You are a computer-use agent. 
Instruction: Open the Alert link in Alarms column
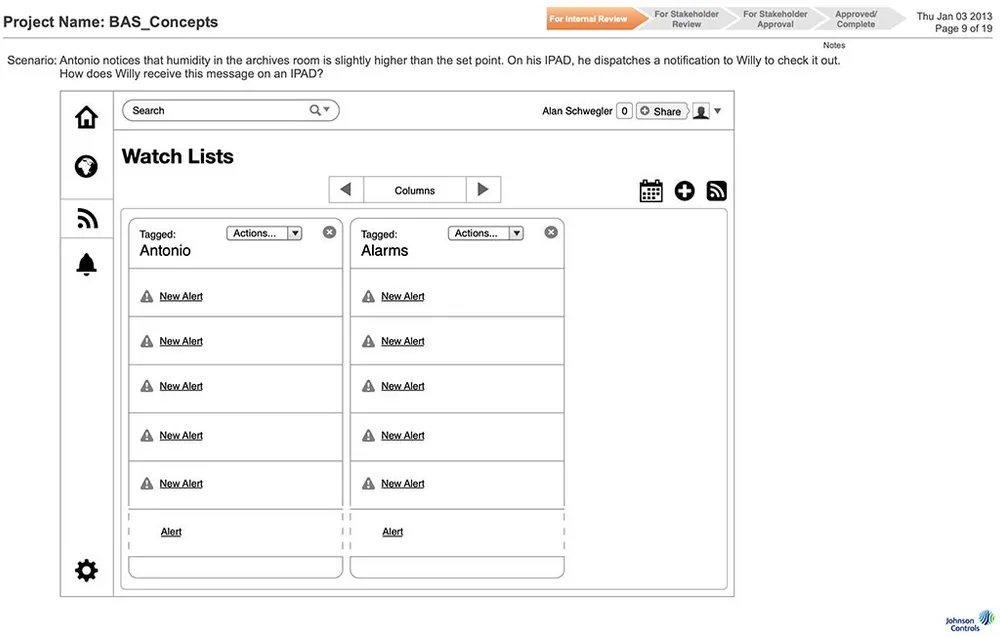(393, 532)
